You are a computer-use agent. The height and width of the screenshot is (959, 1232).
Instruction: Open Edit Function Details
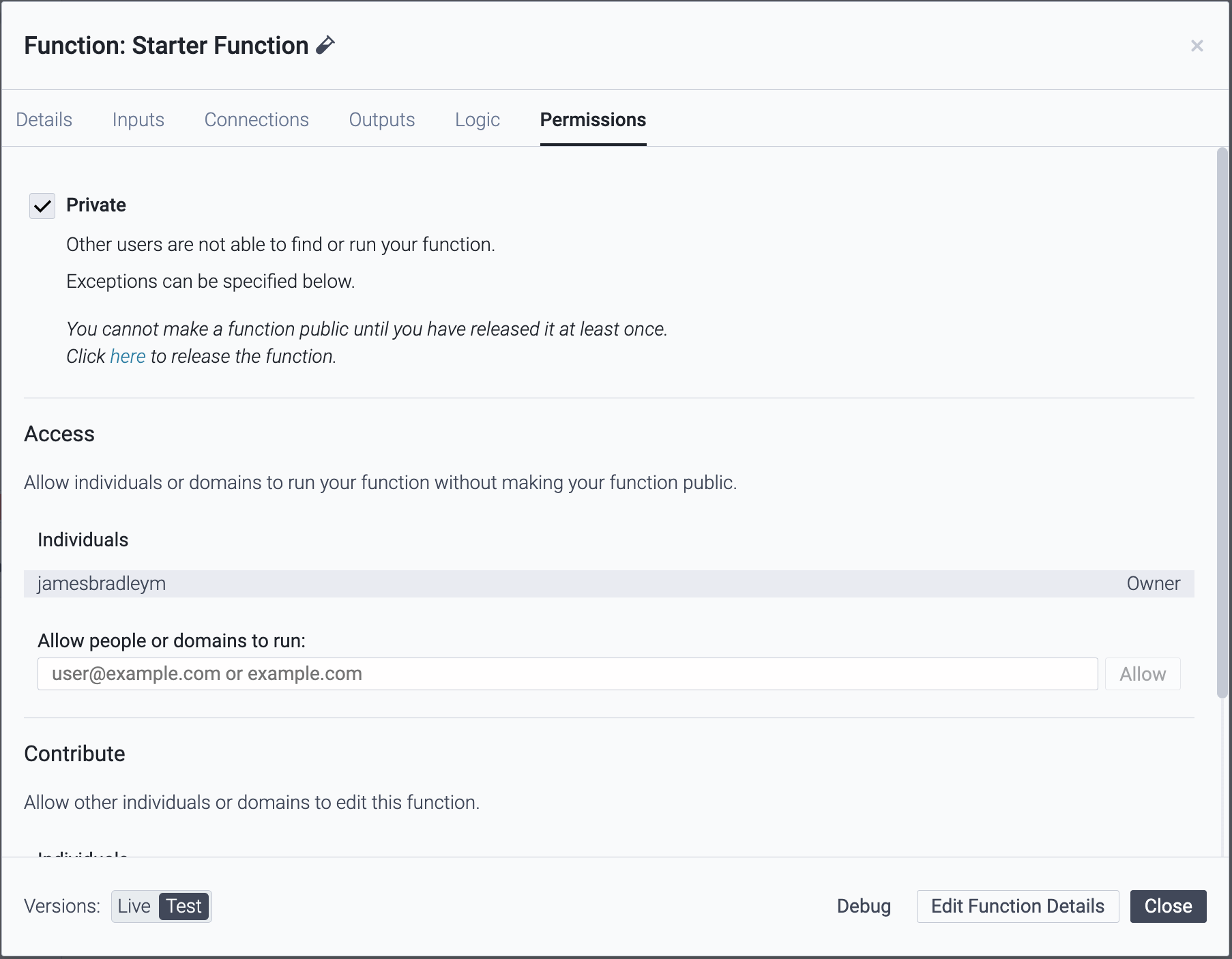click(x=1018, y=906)
